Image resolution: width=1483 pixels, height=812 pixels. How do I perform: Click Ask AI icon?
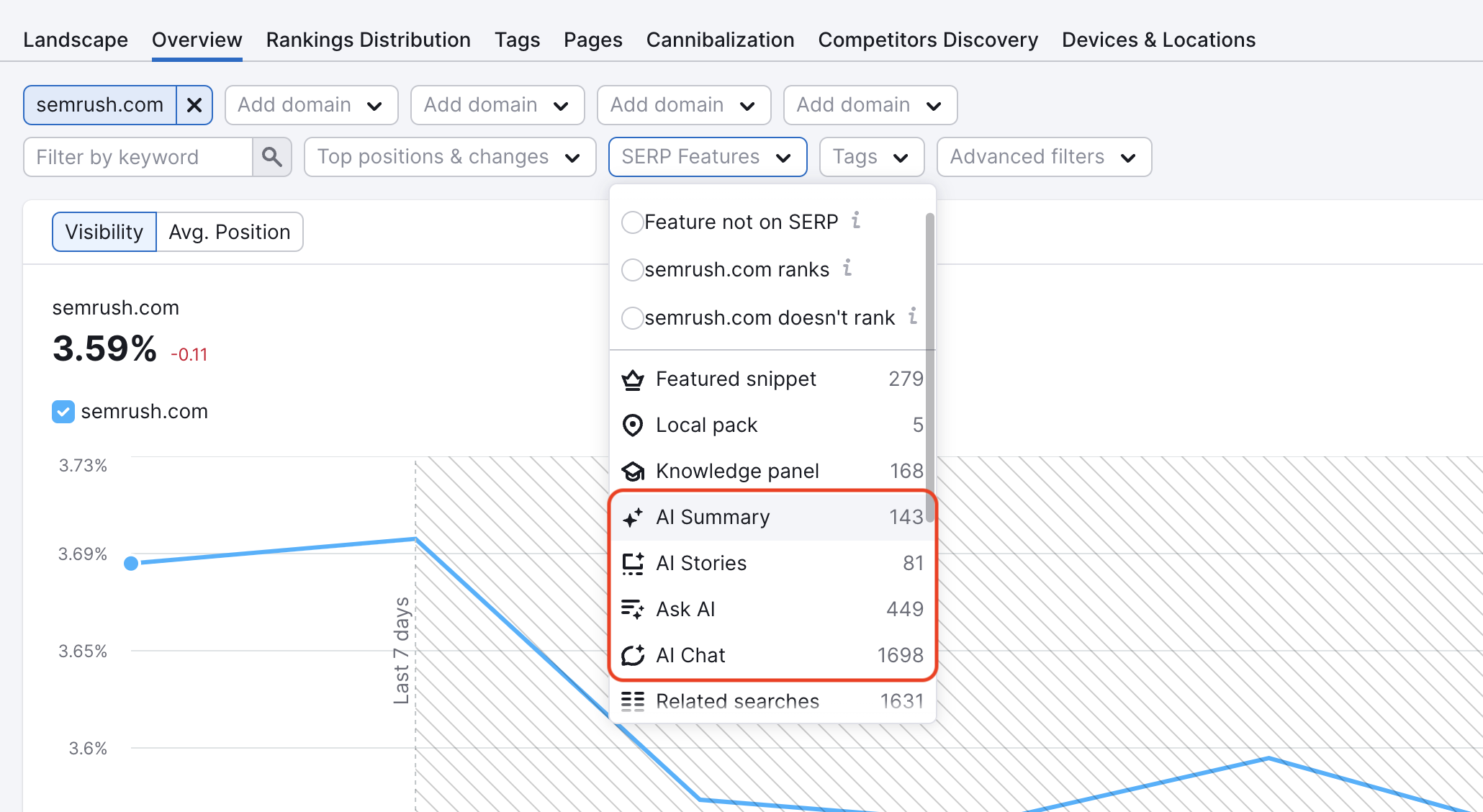pyautogui.click(x=633, y=610)
